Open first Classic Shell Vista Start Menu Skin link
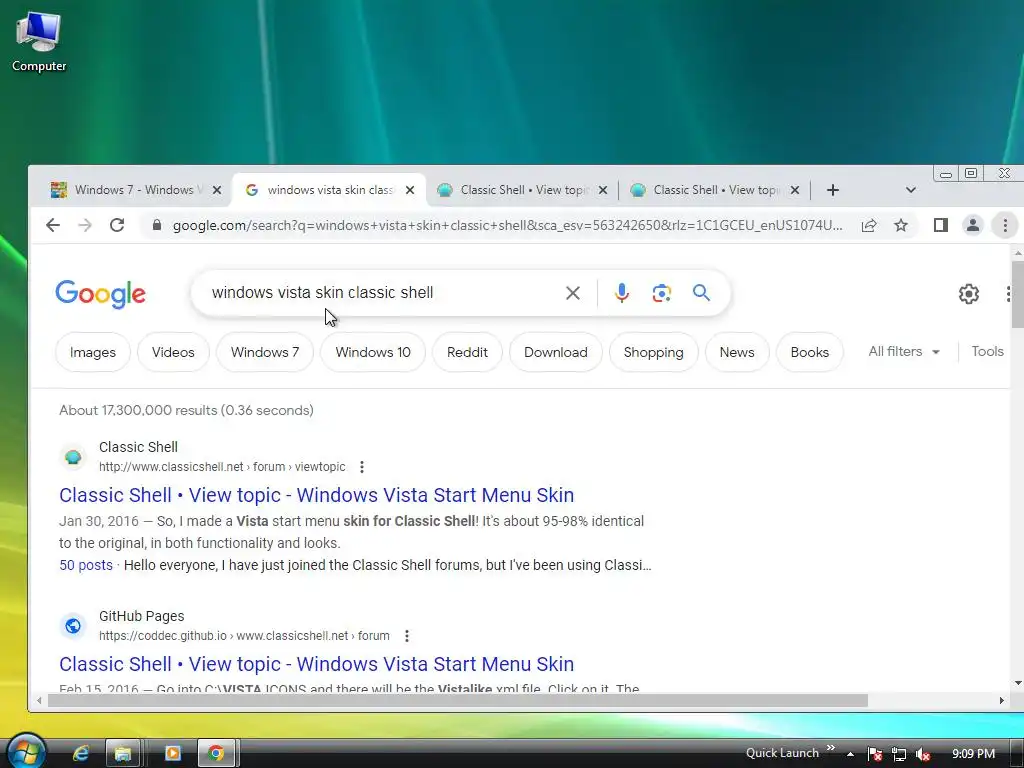This screenshot has height=768, width=1024. tap(317, 495)
